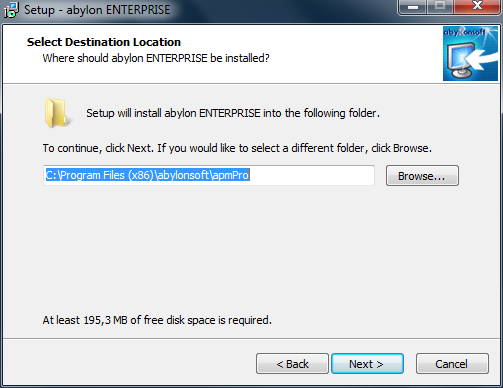The width and height of the screenshot is (503, 388).
Task: Click inside the destination folder path field
Action: coord(209,175)
